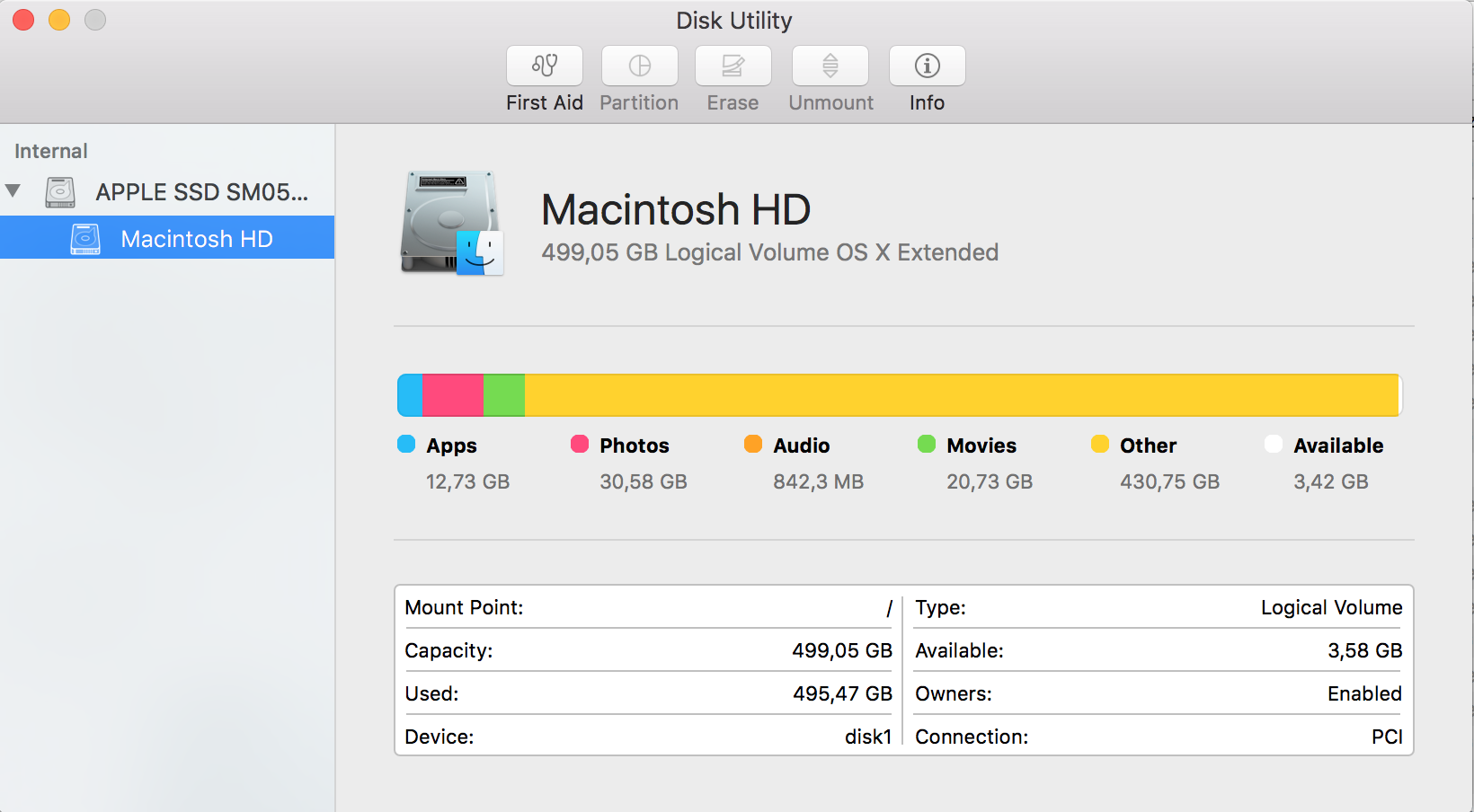Click the yellow Other segment of usage bar
The height and width of the screenshot is (812, 1474).
pyautogui.click(x=962, y=395)
